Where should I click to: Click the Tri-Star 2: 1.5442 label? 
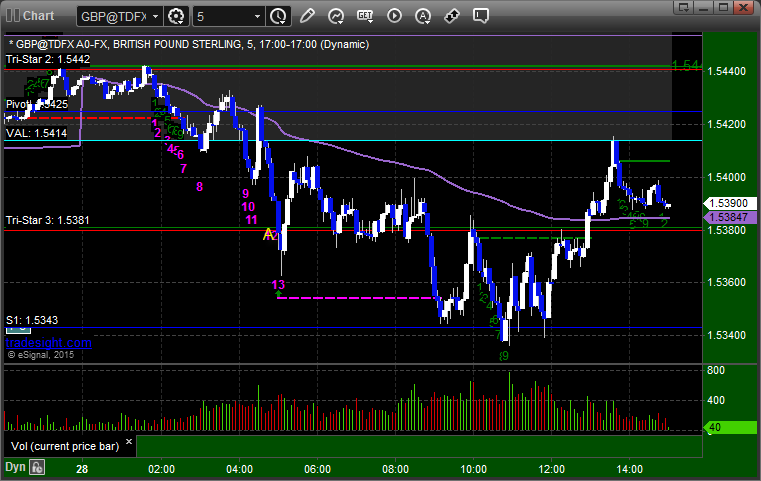[48, 59]
